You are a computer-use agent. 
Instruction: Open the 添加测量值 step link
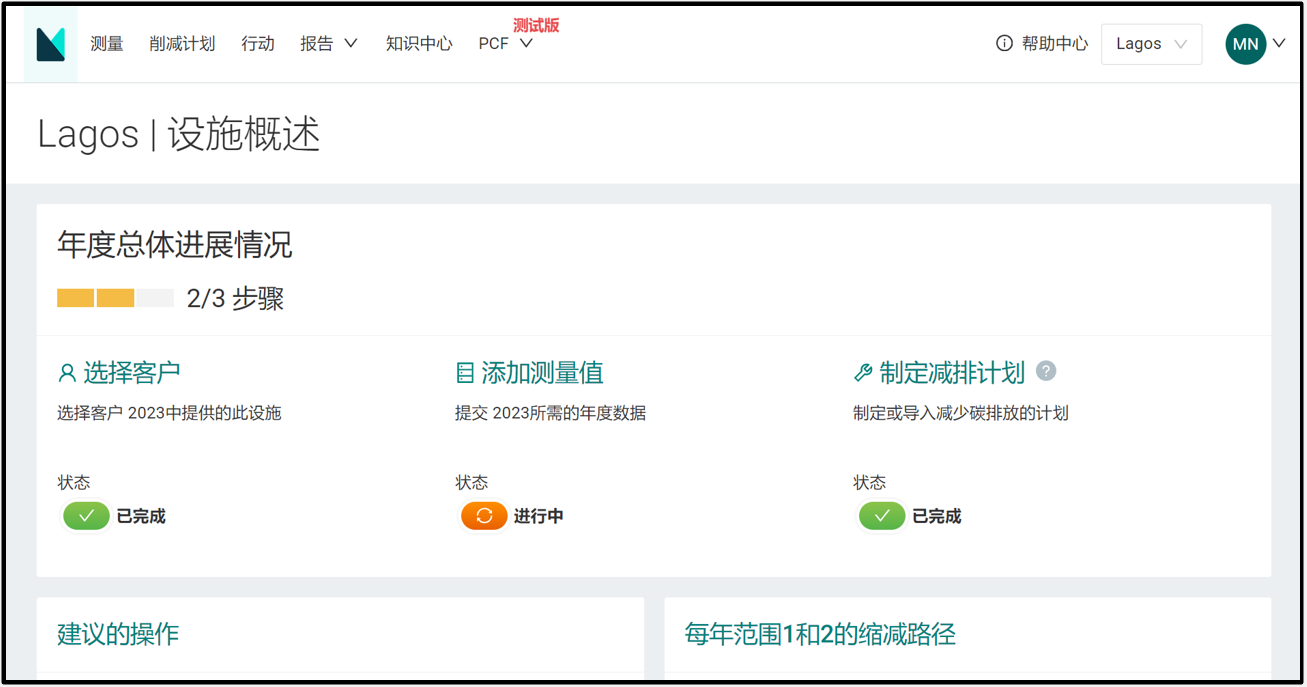click(x=542, y=373)
